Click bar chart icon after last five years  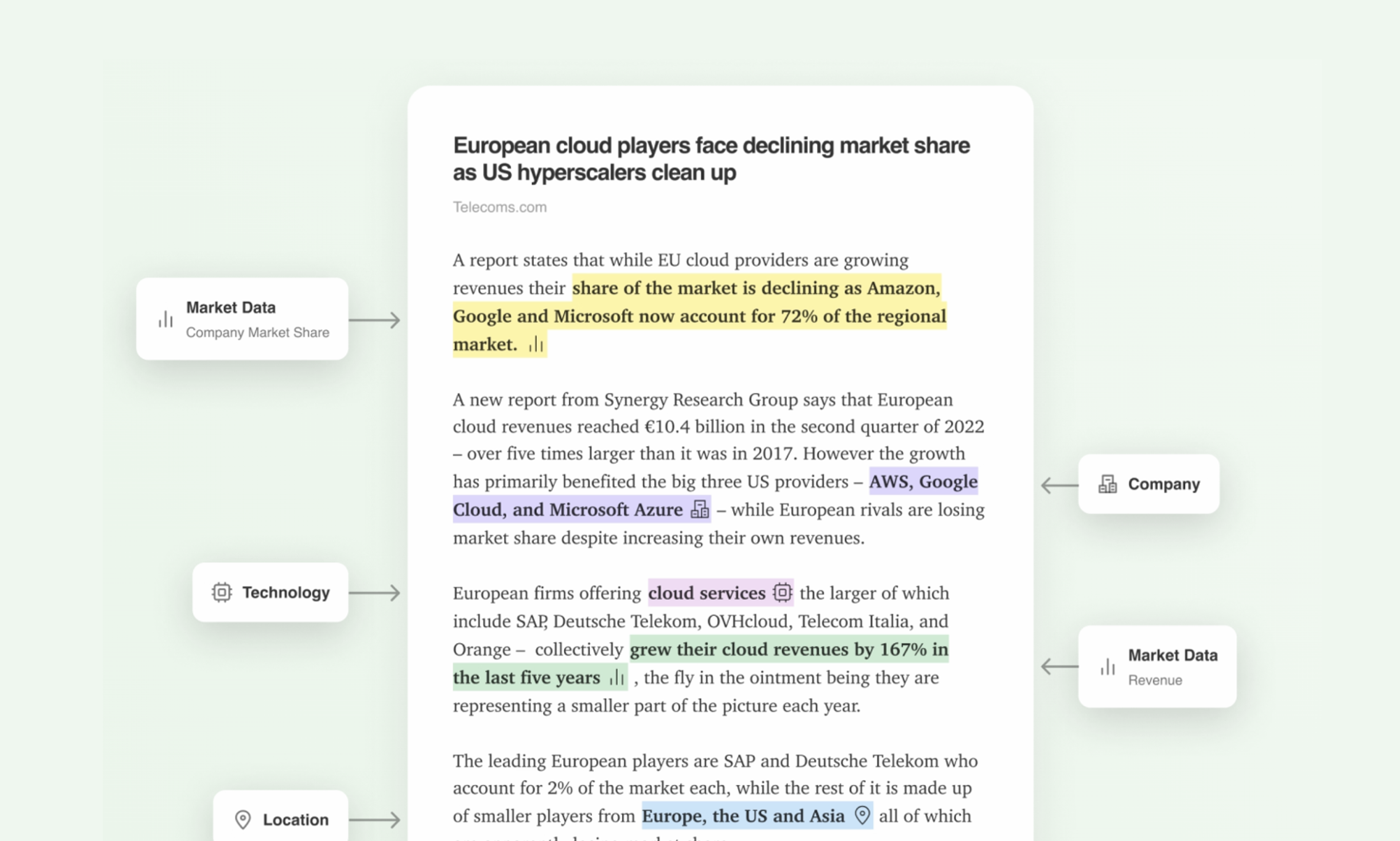[x=616, y=677]
